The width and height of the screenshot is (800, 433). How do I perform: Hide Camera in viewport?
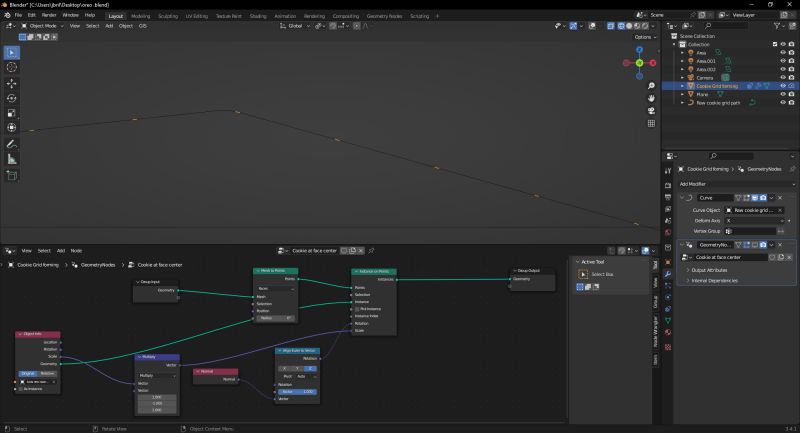coord(783,78)
